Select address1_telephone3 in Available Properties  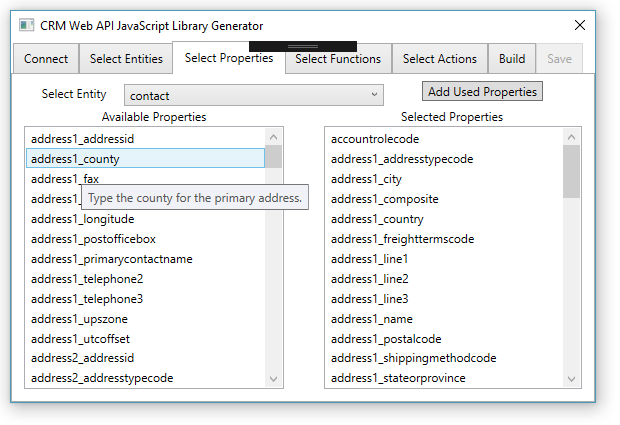[146, 299]
